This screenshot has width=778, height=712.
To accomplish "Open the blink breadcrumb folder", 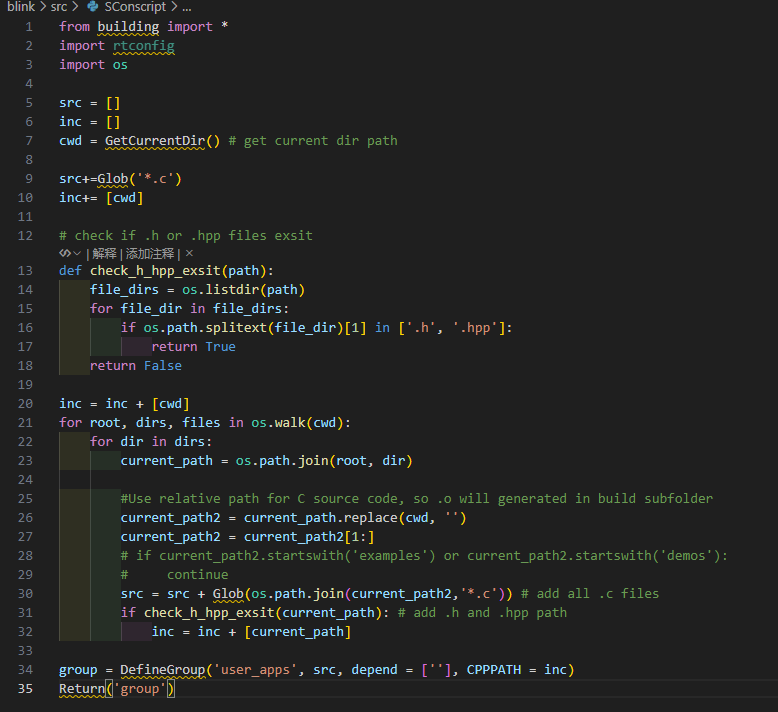I will coord(21,7).
